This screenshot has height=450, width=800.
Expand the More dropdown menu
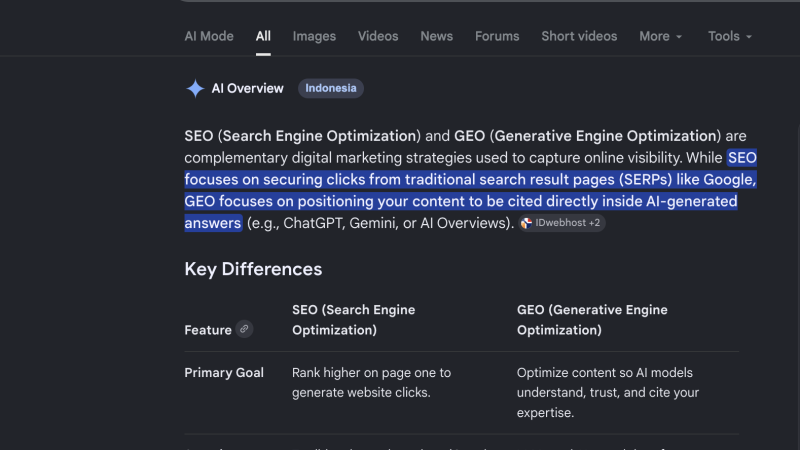[661, 36]
